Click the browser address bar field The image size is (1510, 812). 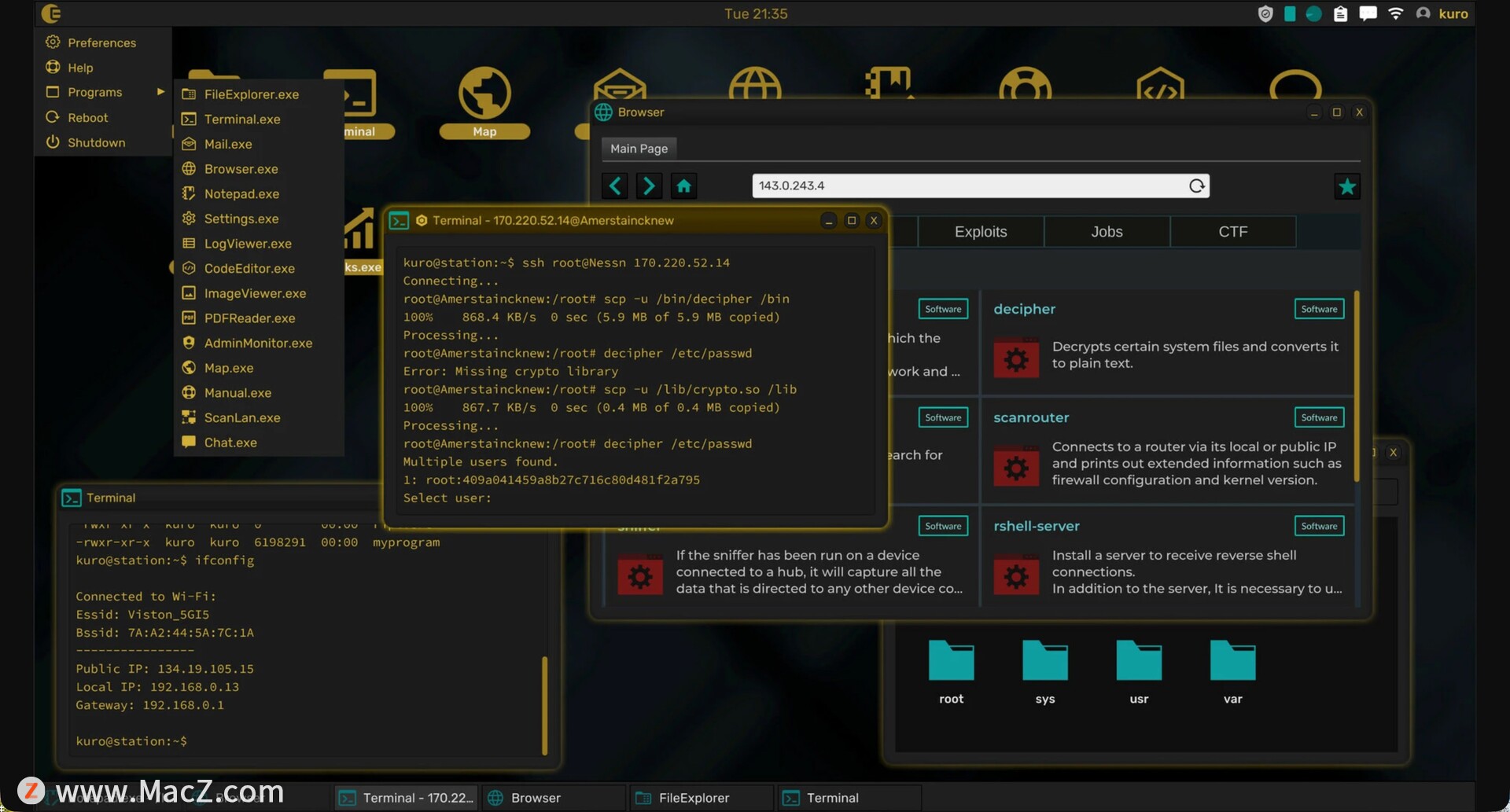pyautogui.click(x=967, y=186)
